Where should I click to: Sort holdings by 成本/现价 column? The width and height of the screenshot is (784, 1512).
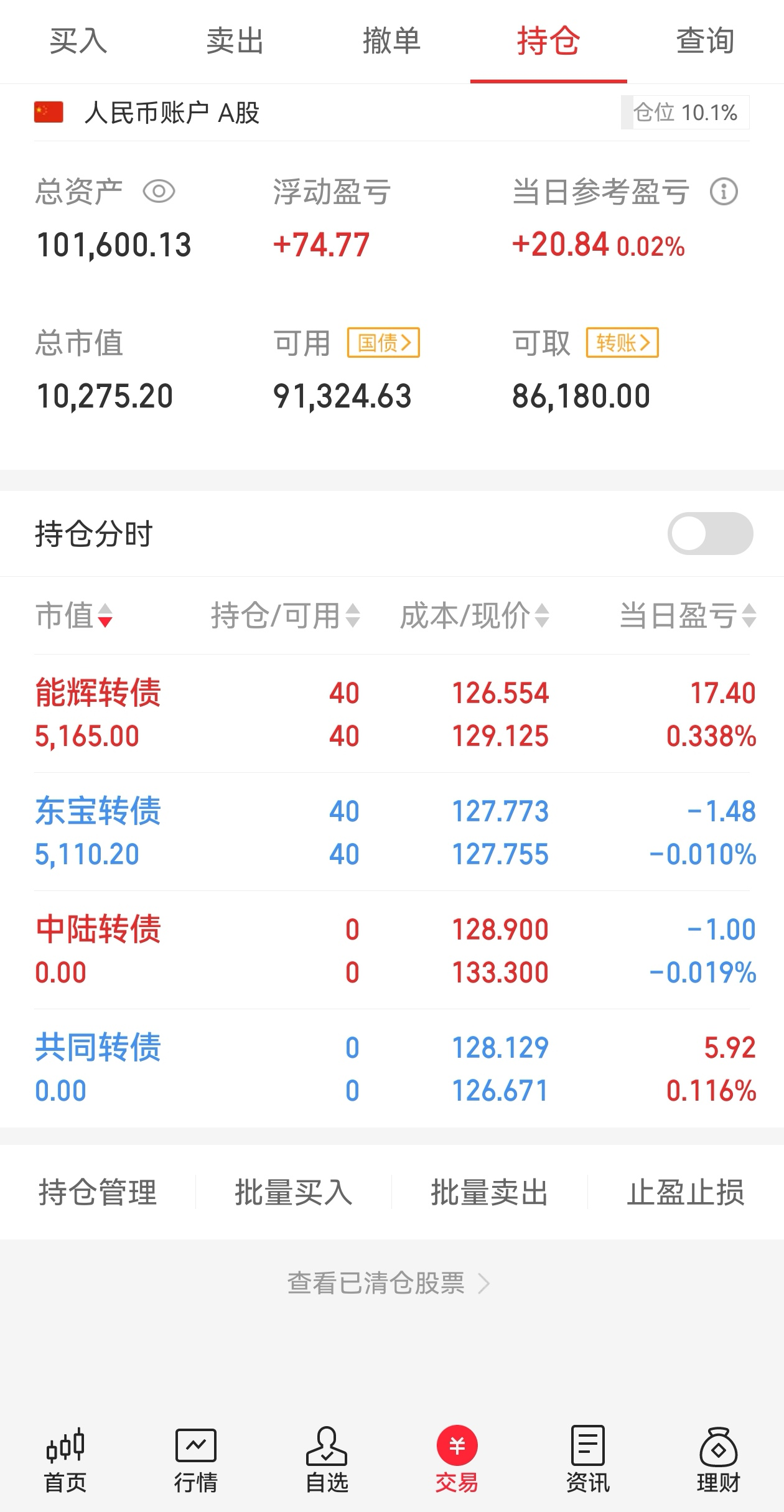coord(474,616)
